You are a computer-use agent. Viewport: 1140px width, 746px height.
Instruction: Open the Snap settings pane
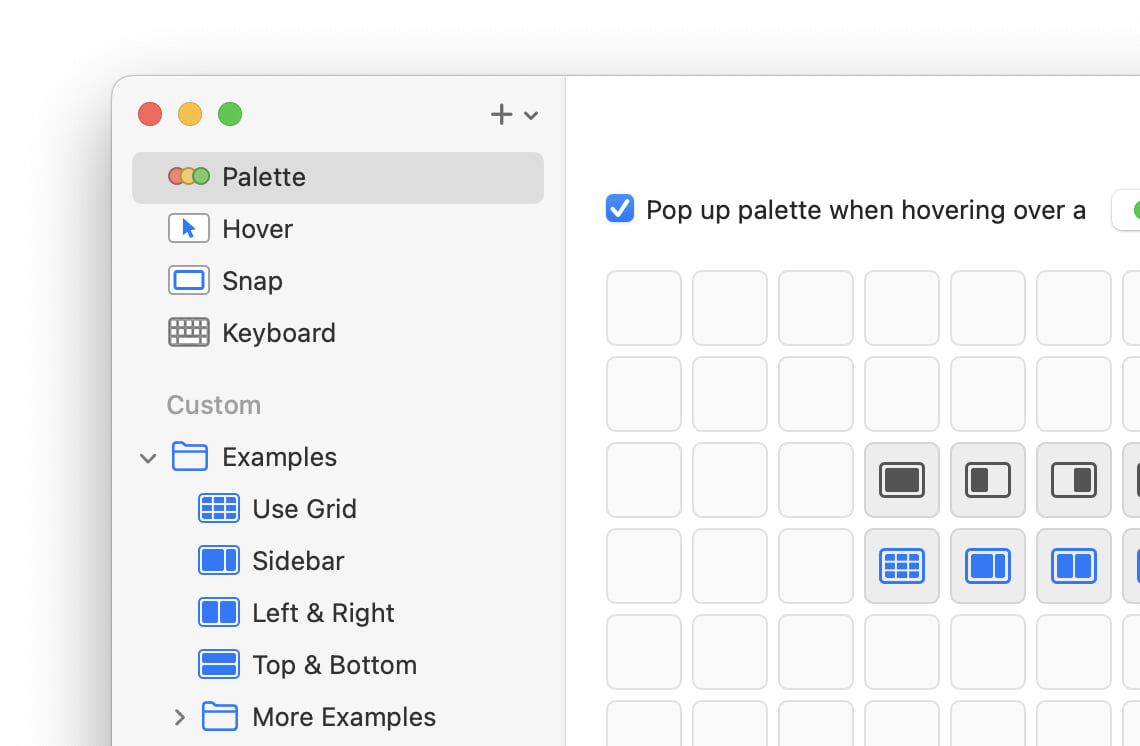click(x=252, y=281)
